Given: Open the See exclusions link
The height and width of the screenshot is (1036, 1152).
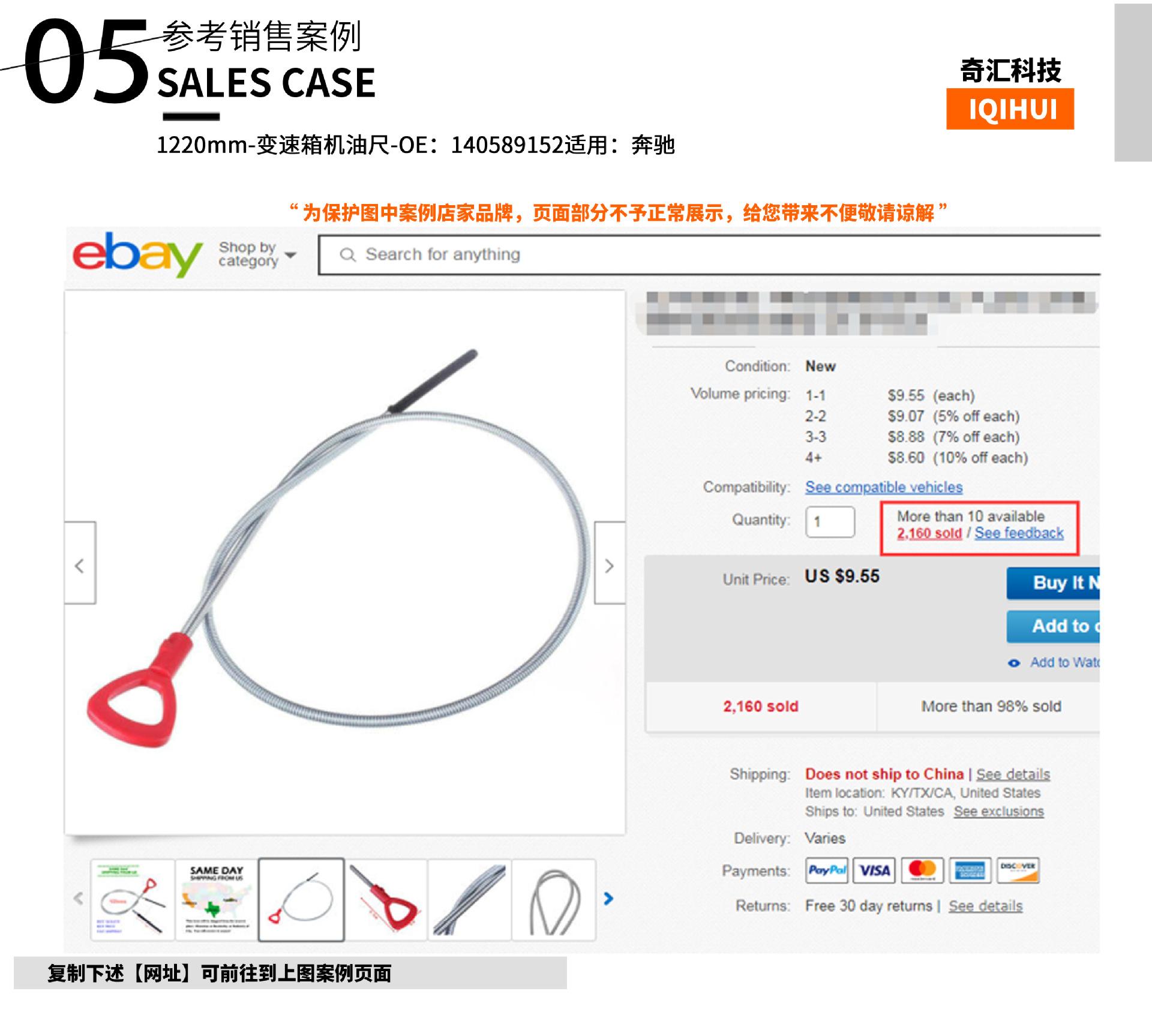Looking at the screenshot, I should click(999, 812).
